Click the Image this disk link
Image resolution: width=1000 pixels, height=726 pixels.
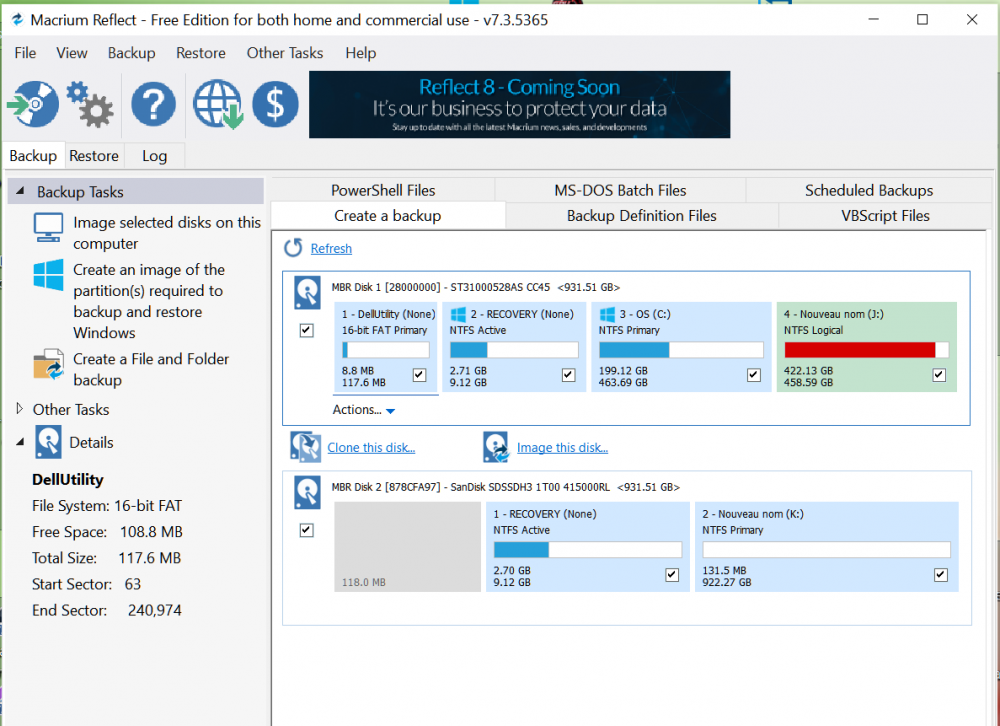(562, 448)
